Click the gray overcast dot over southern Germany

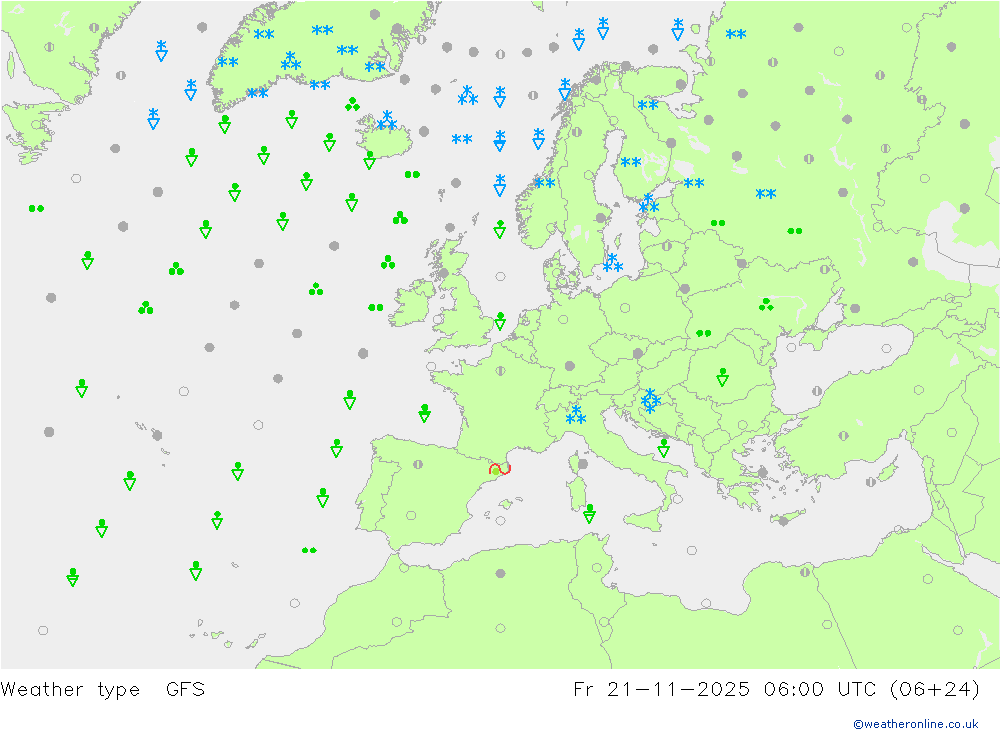(x=570, y=366)
